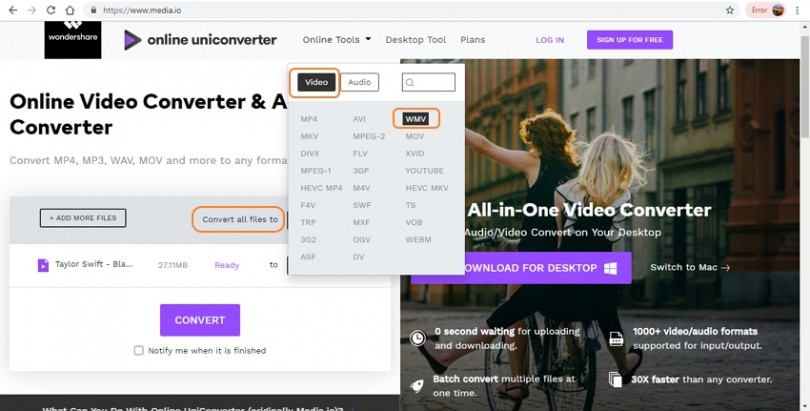Viewport: 810px width, 411px height.
Task: Bookmark this page with the star icon
Action: 730,10
